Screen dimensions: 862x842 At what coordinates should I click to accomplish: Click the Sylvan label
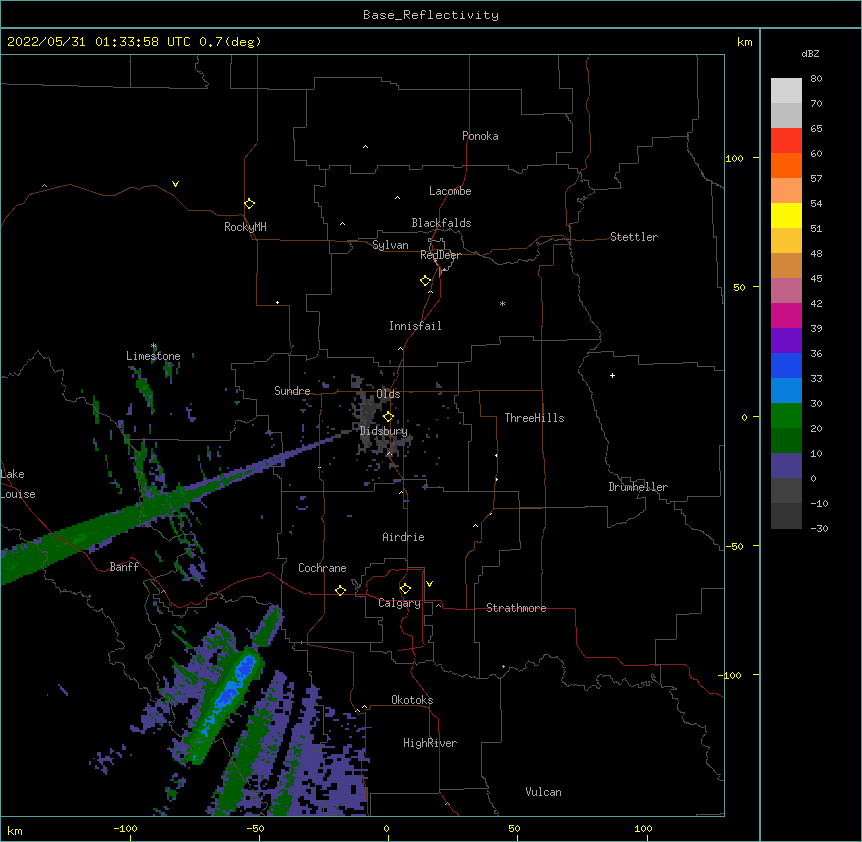[390, 245]
